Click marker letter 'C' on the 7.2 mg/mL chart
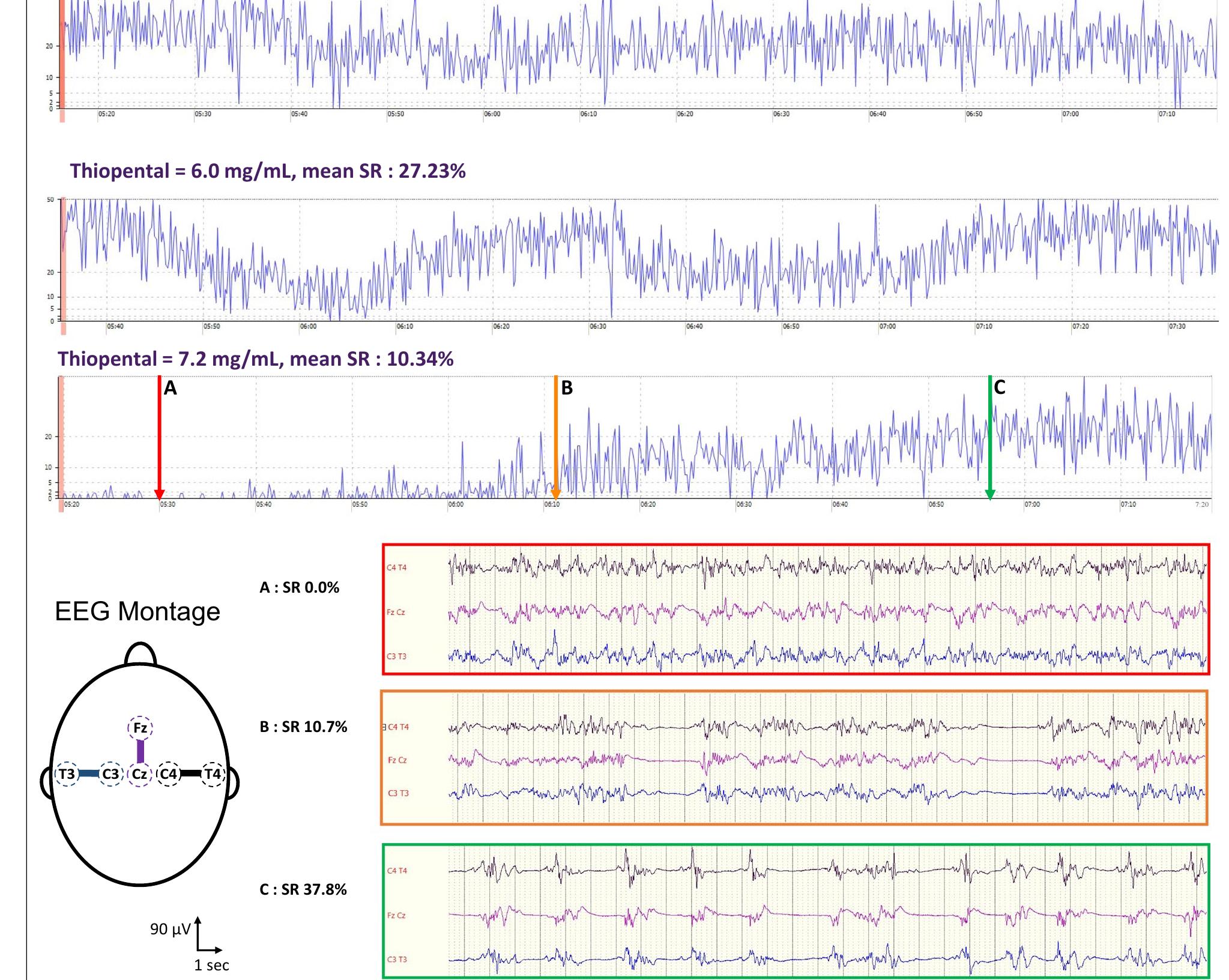 [1000, 387]
